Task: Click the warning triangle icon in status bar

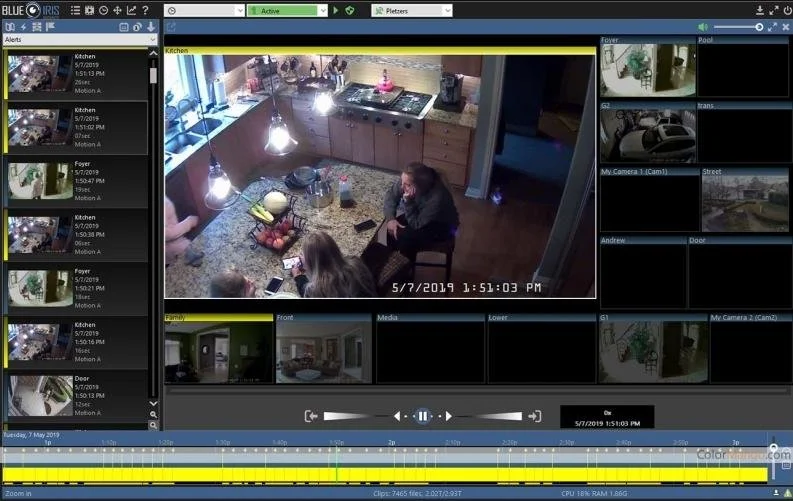Action: [787, 493]
